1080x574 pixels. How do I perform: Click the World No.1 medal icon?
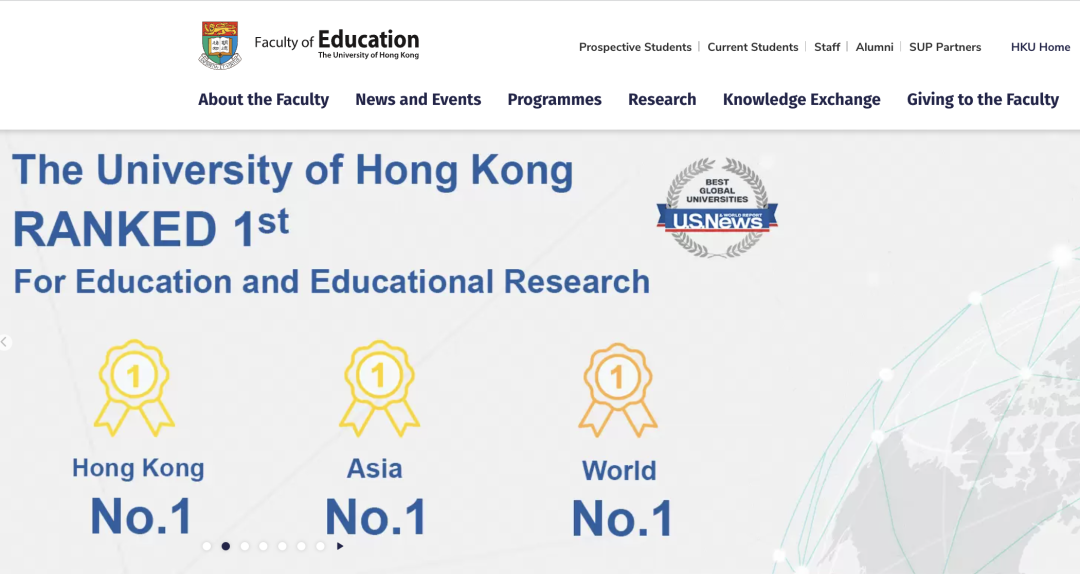(x=618, y=390)
